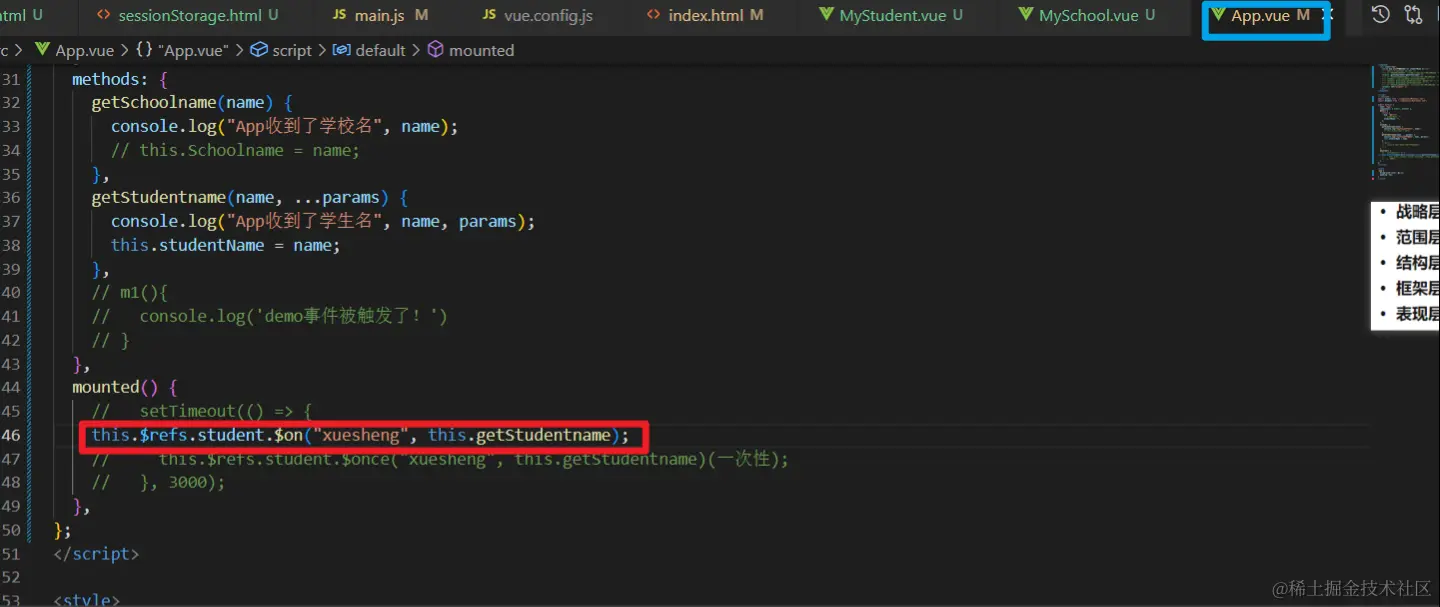The width and height of the screenshot is (1440, 607).
Task: Click 'this.studentName = name;' statement
Action: point(226,245)
